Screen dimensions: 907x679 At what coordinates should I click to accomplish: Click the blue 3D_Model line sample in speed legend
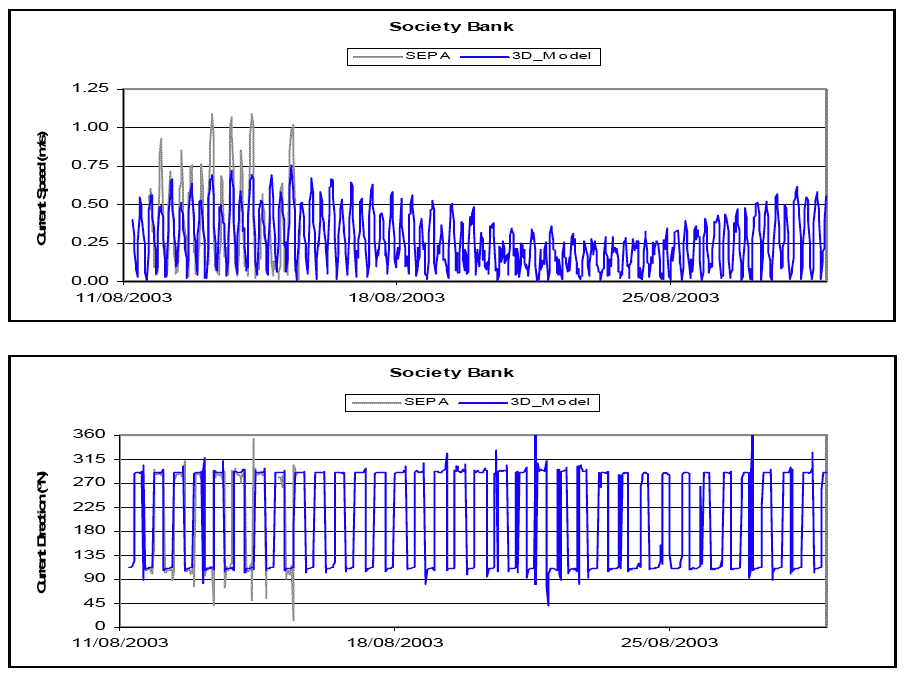[x=502, y=57]
